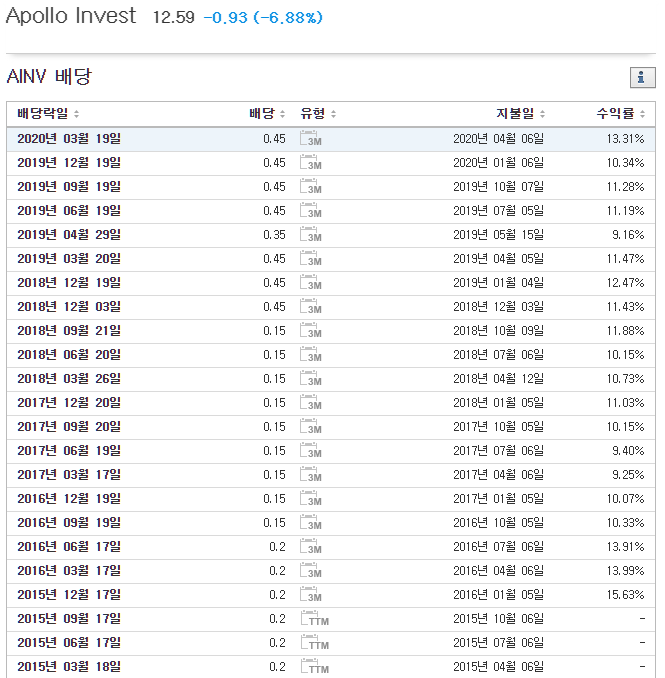Viewport: 665px width, 678px height.
Task: Click yield value 13.99%
Action: 625,571
